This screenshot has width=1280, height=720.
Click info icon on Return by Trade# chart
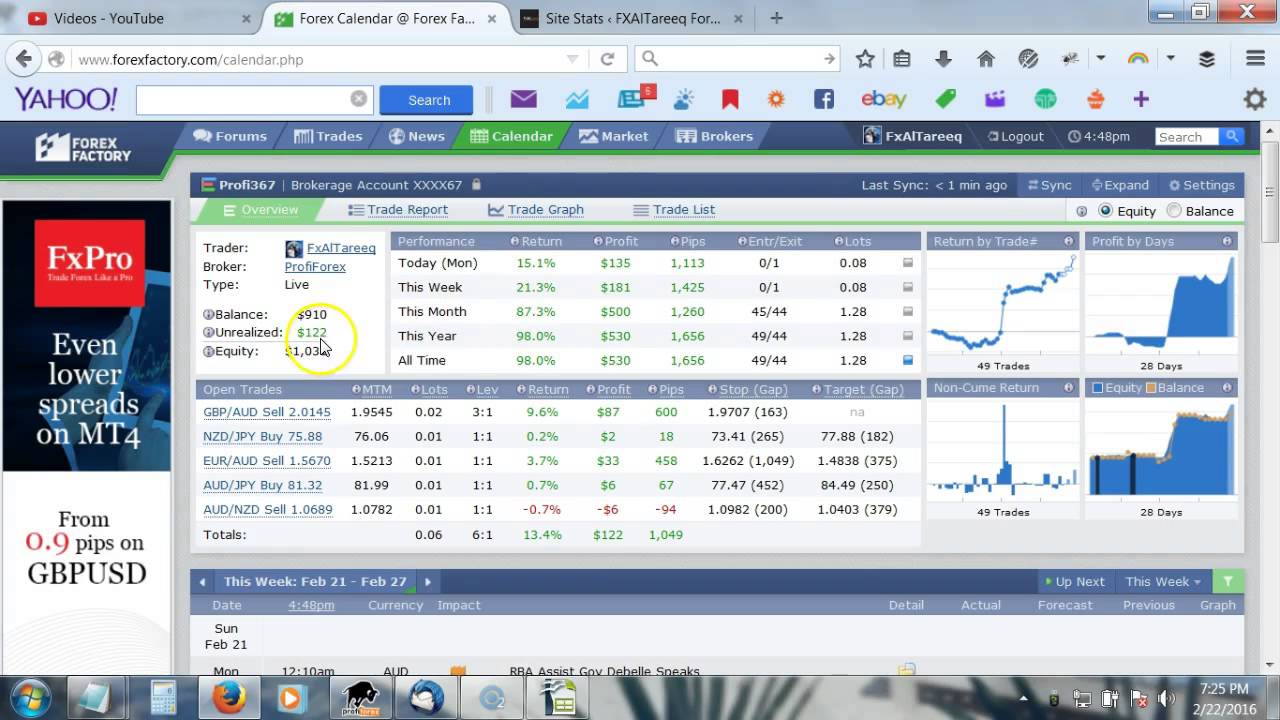click(1068, 241)
